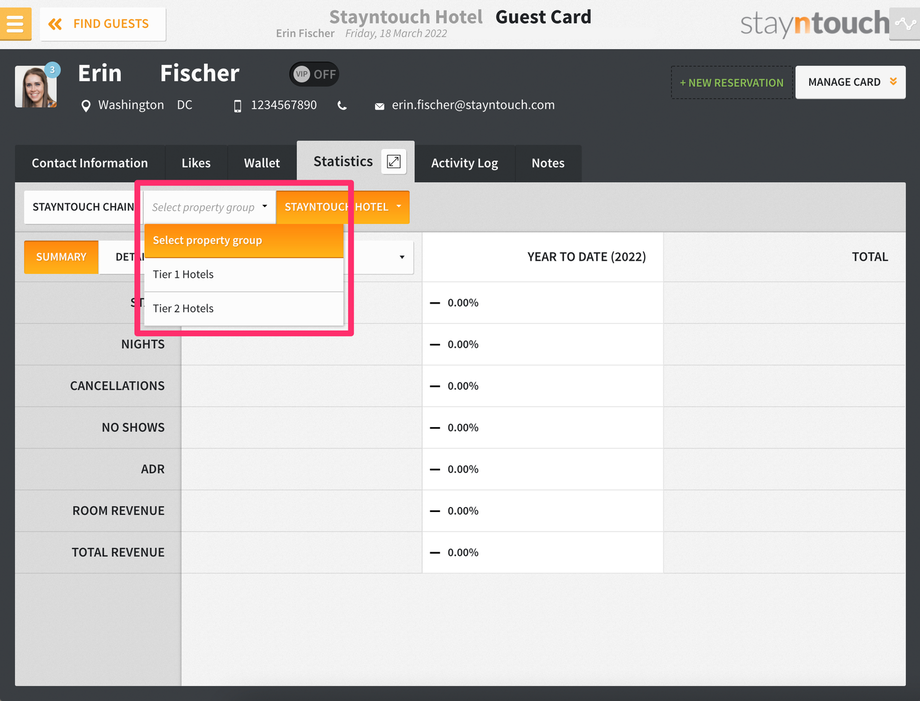Viewport: 920px width, 701px height.
Task: Open the Stayntouch Hotel dropdown
Action: click(x=343, y=207)
